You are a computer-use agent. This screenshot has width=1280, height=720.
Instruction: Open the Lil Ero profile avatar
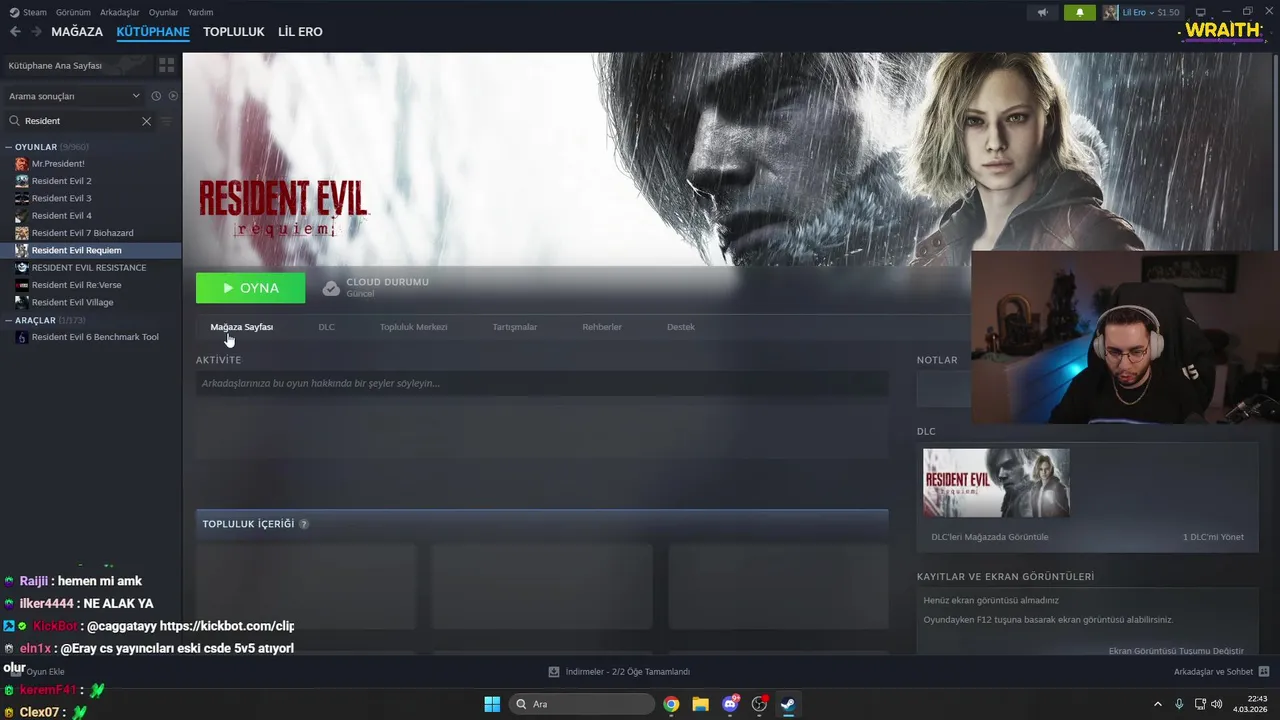tap(1110, 12)
